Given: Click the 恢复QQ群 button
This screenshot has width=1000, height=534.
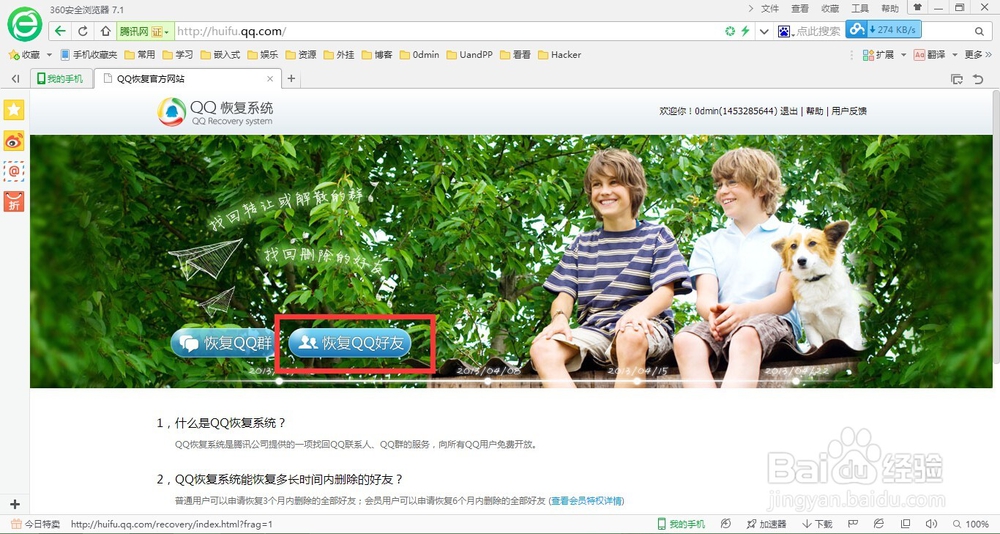Looking at the screenshot, I should pyautogui.click(x=223, y=343).
